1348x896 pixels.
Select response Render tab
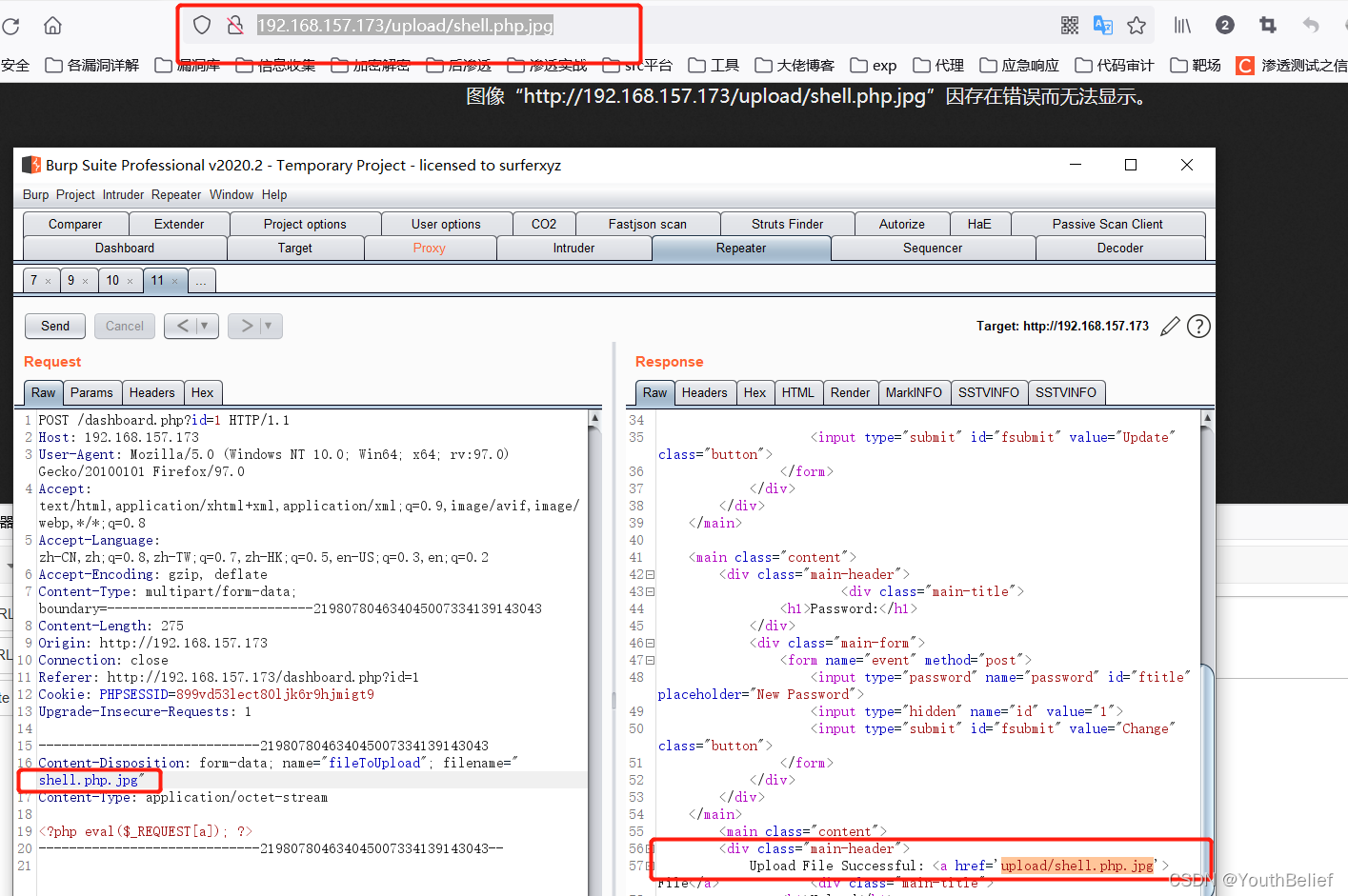pyautogui.click(x=850, y=392)
